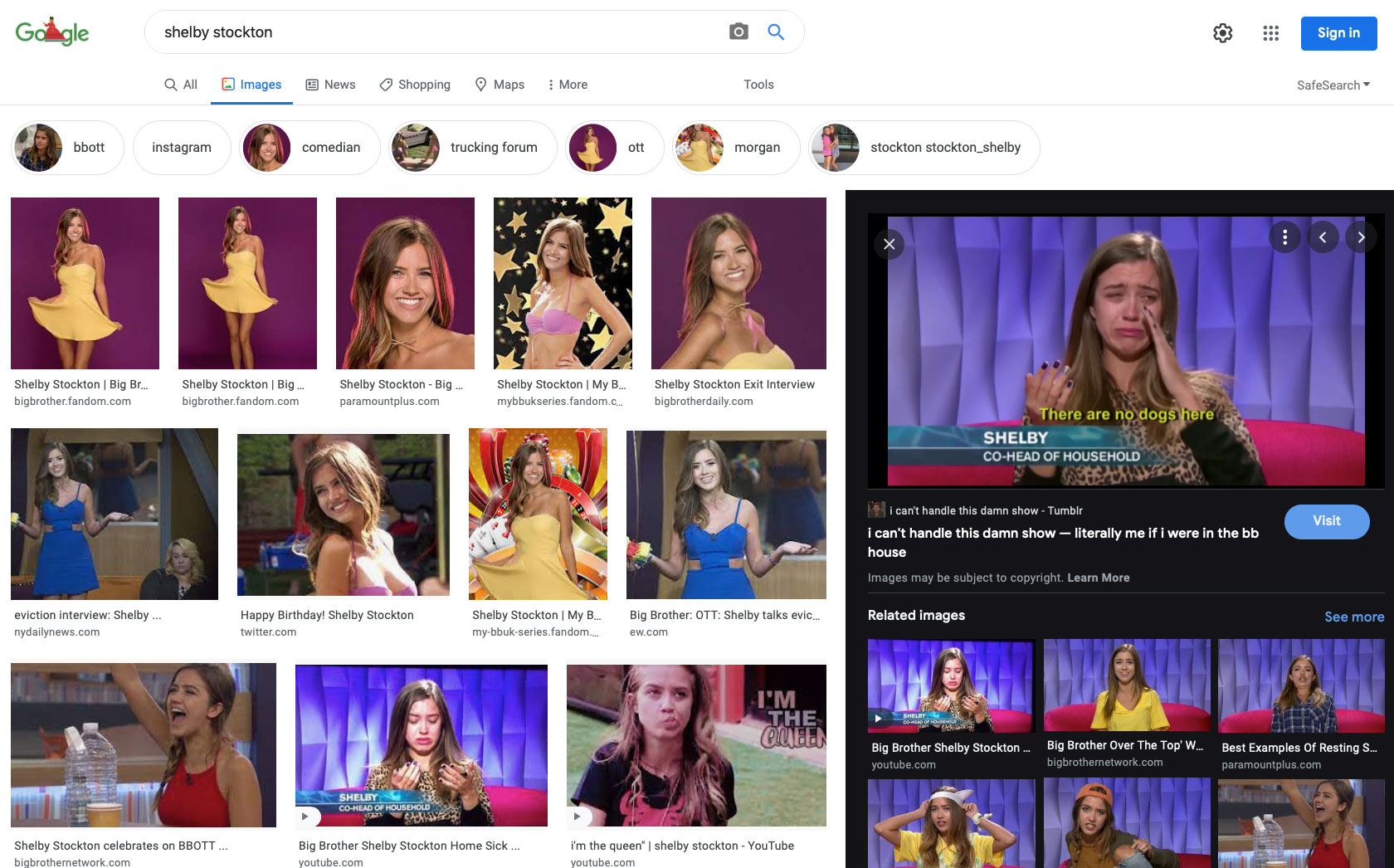The width and height of the screenshot is (1394, 868).
Task: Open the Google apps grid
Action: 1270,33
